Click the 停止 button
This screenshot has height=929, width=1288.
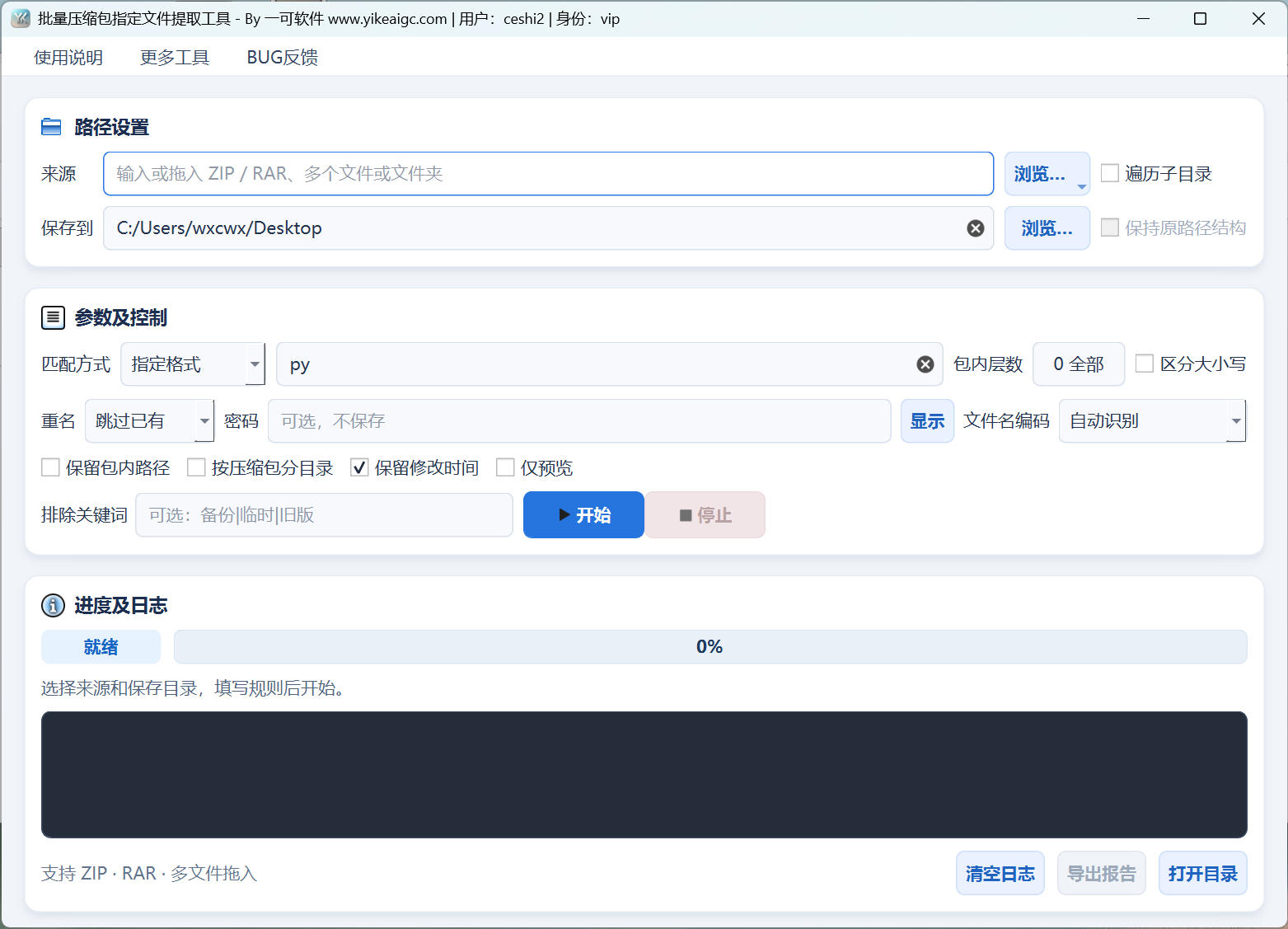705,515
